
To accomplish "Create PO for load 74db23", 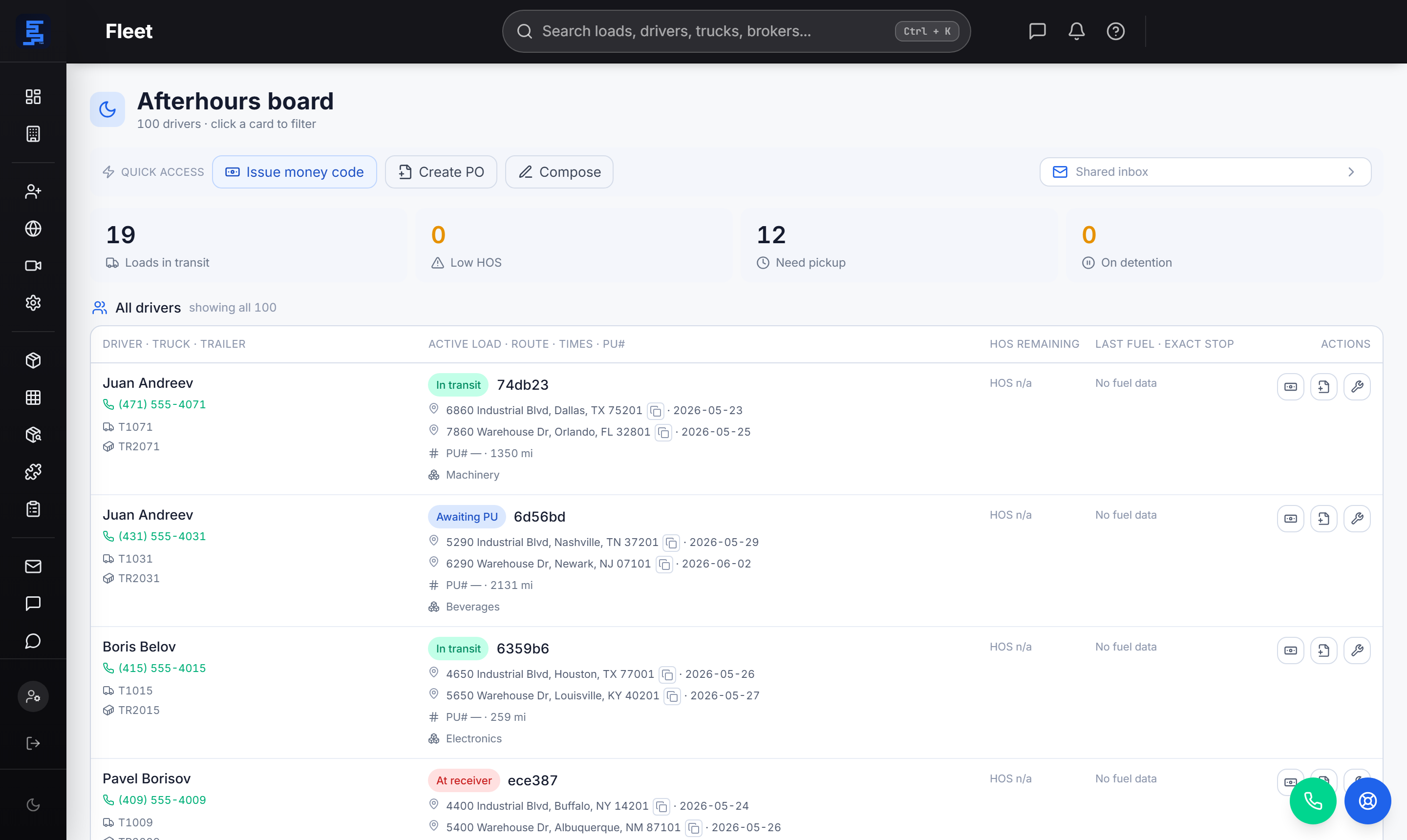I will coord(1324,387).
